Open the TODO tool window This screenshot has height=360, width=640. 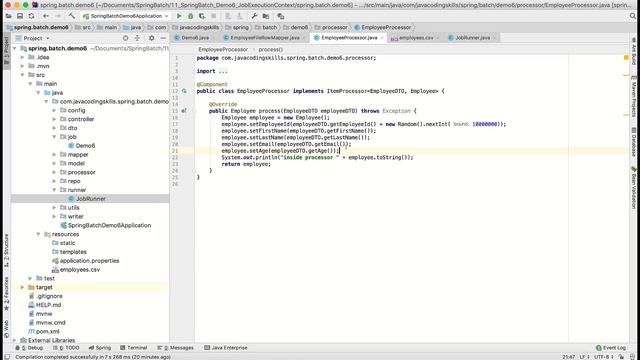click(x=66, y=348)
